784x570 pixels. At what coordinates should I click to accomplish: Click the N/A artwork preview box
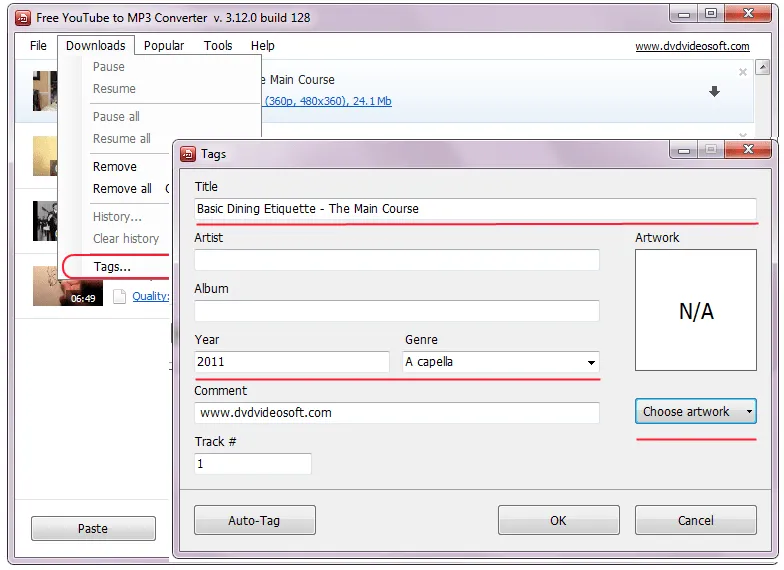696,310
